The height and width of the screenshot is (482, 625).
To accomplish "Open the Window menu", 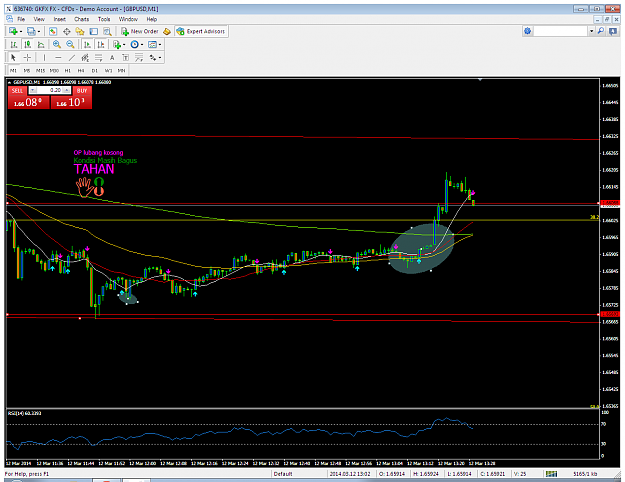I will [128, 19].
